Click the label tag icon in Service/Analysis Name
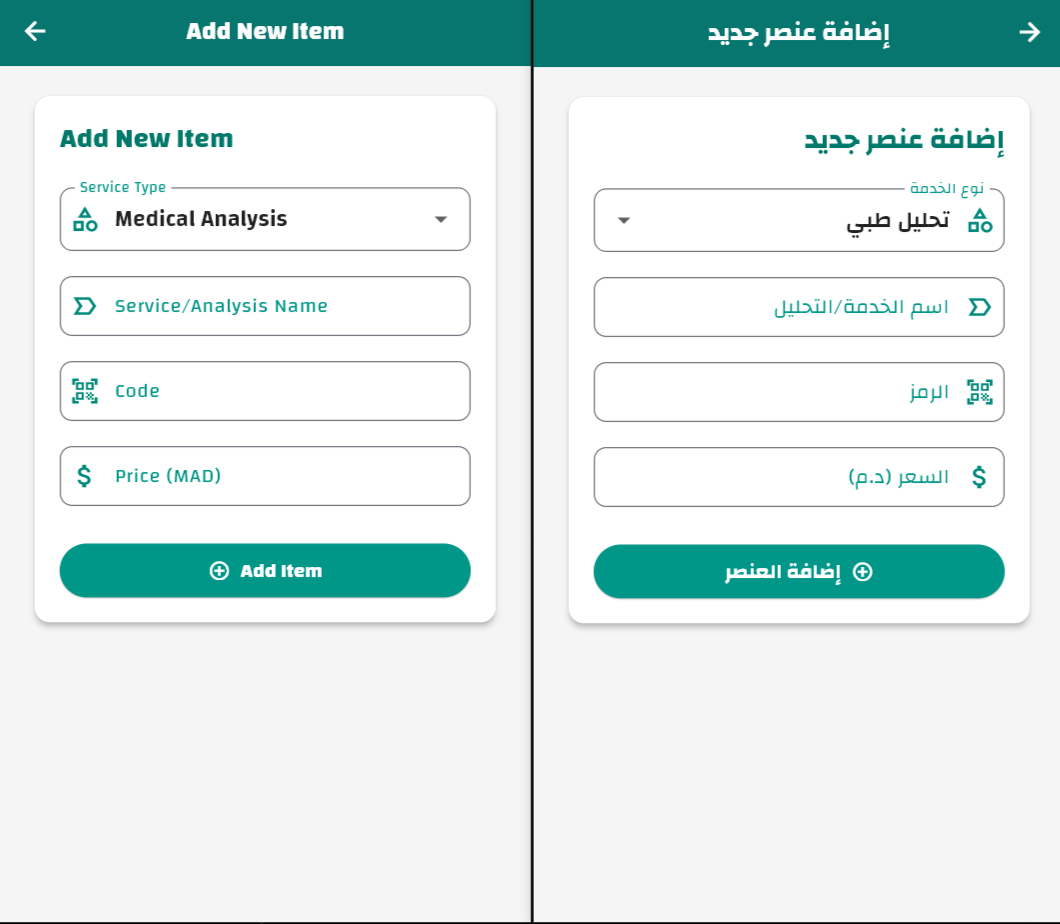 [85, 306]
